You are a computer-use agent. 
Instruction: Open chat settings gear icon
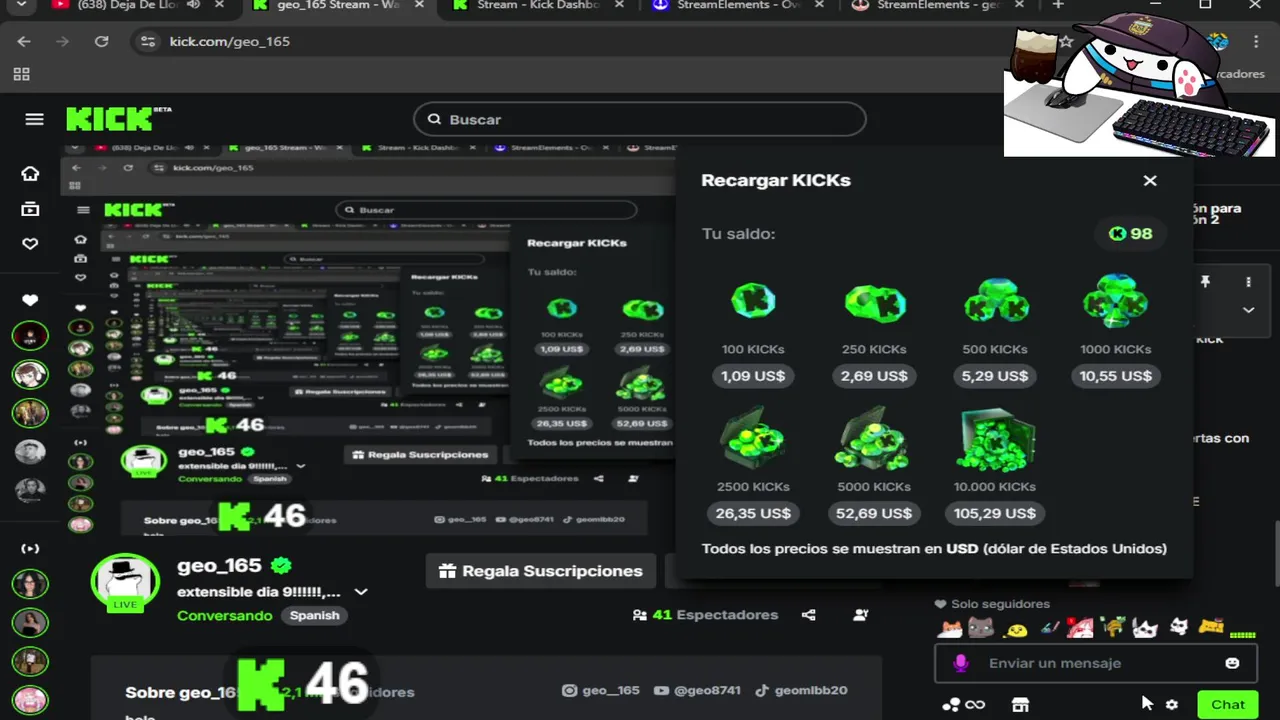point(1172,705)
